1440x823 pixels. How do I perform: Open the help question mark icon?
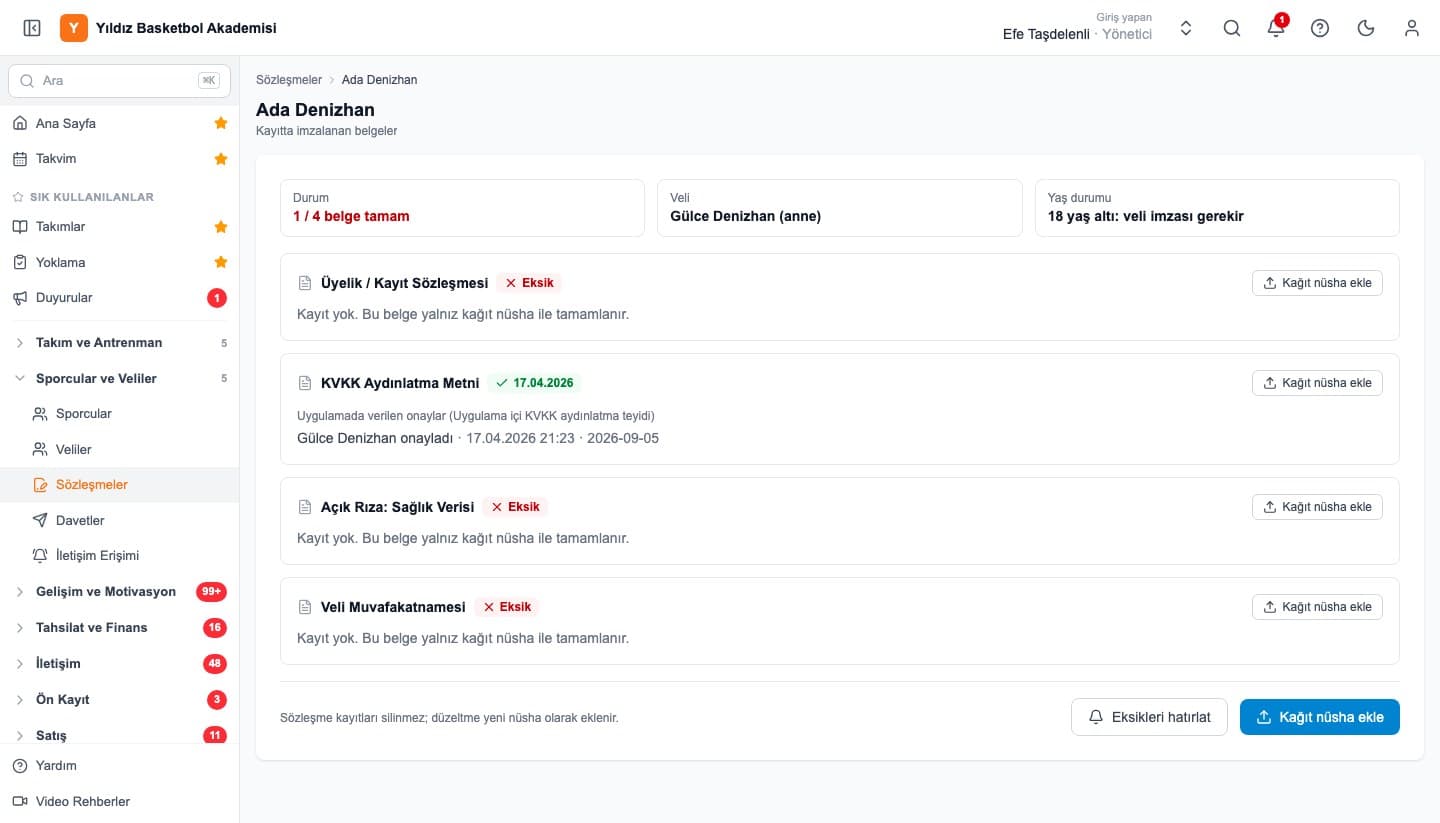coord(1320,28)
